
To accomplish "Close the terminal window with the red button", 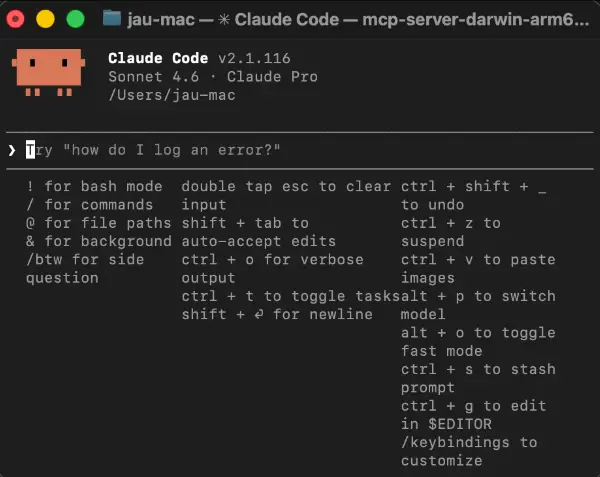I will (x=15, y=19).
